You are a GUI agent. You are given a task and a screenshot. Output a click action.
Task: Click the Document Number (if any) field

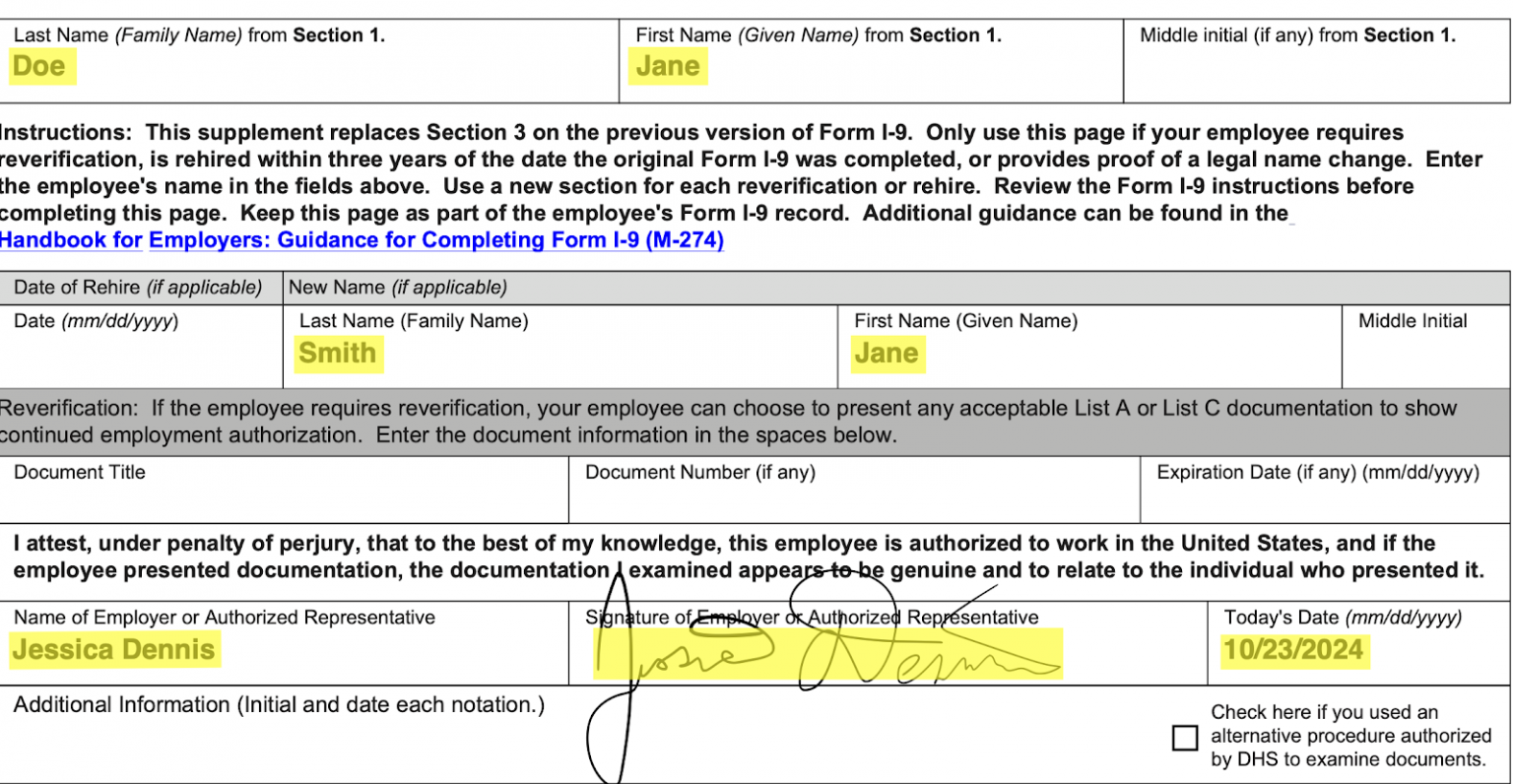point(853,502)
